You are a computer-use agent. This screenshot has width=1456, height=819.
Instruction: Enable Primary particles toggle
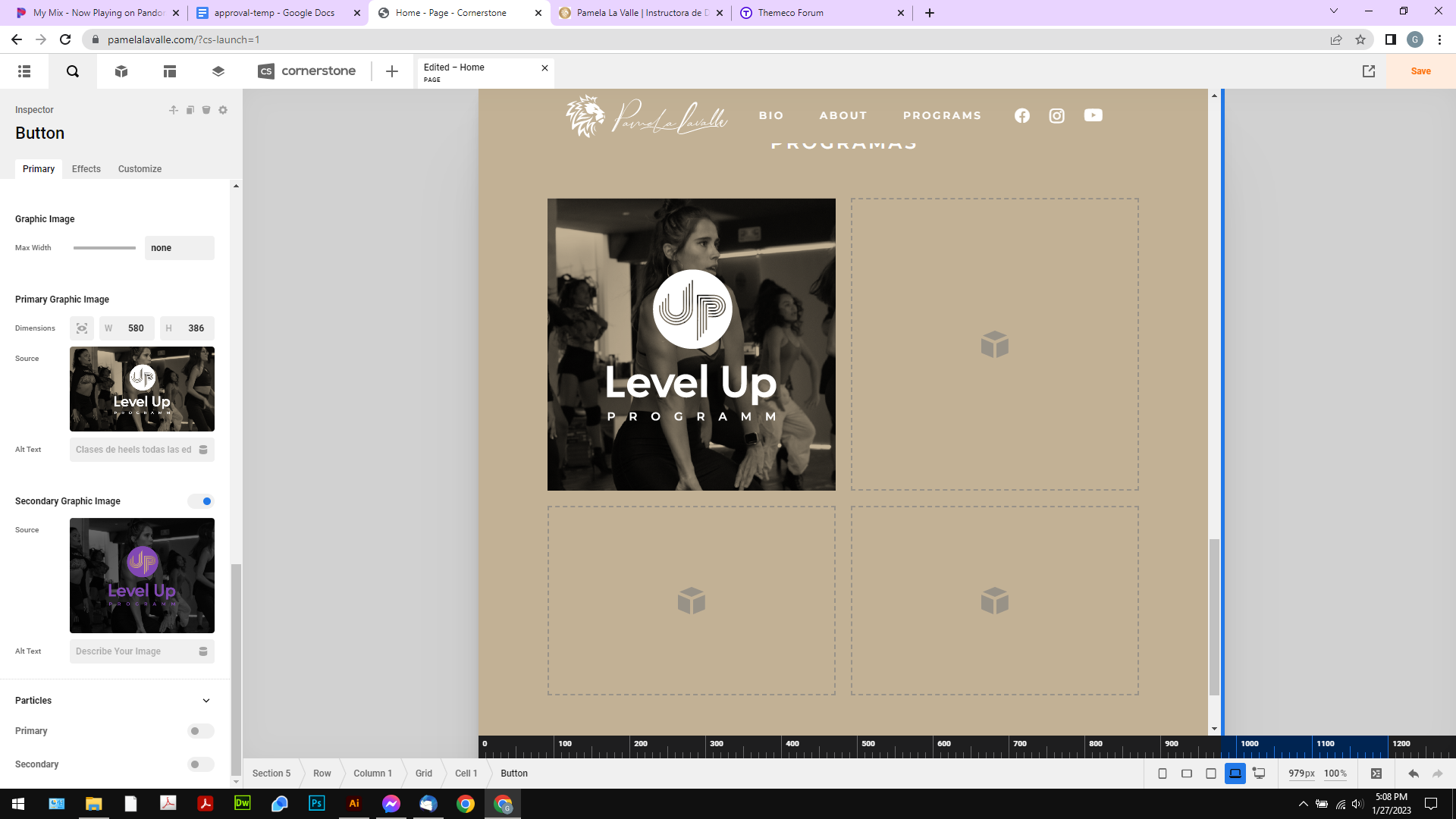click(201, 731)
